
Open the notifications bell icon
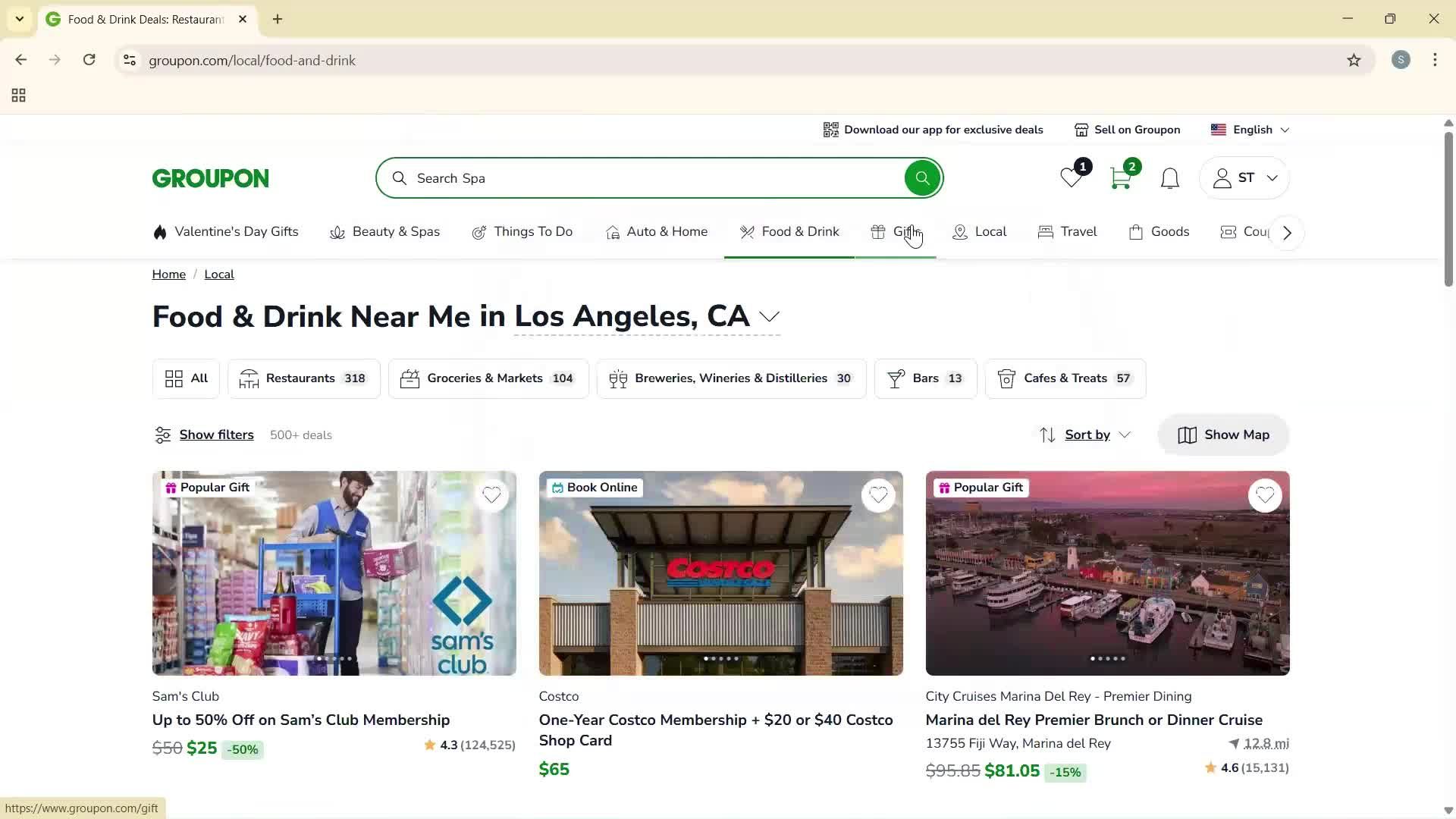click(1169, 178)
